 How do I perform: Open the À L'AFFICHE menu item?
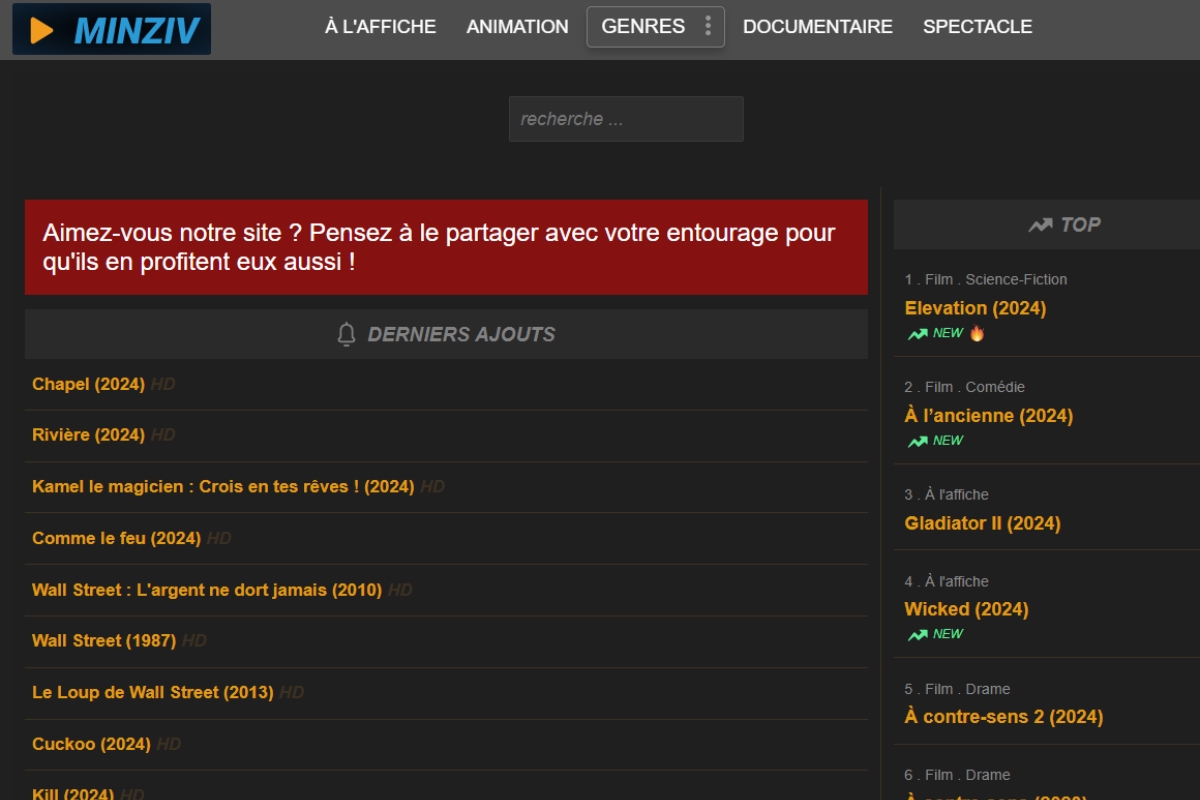(378, 26)
